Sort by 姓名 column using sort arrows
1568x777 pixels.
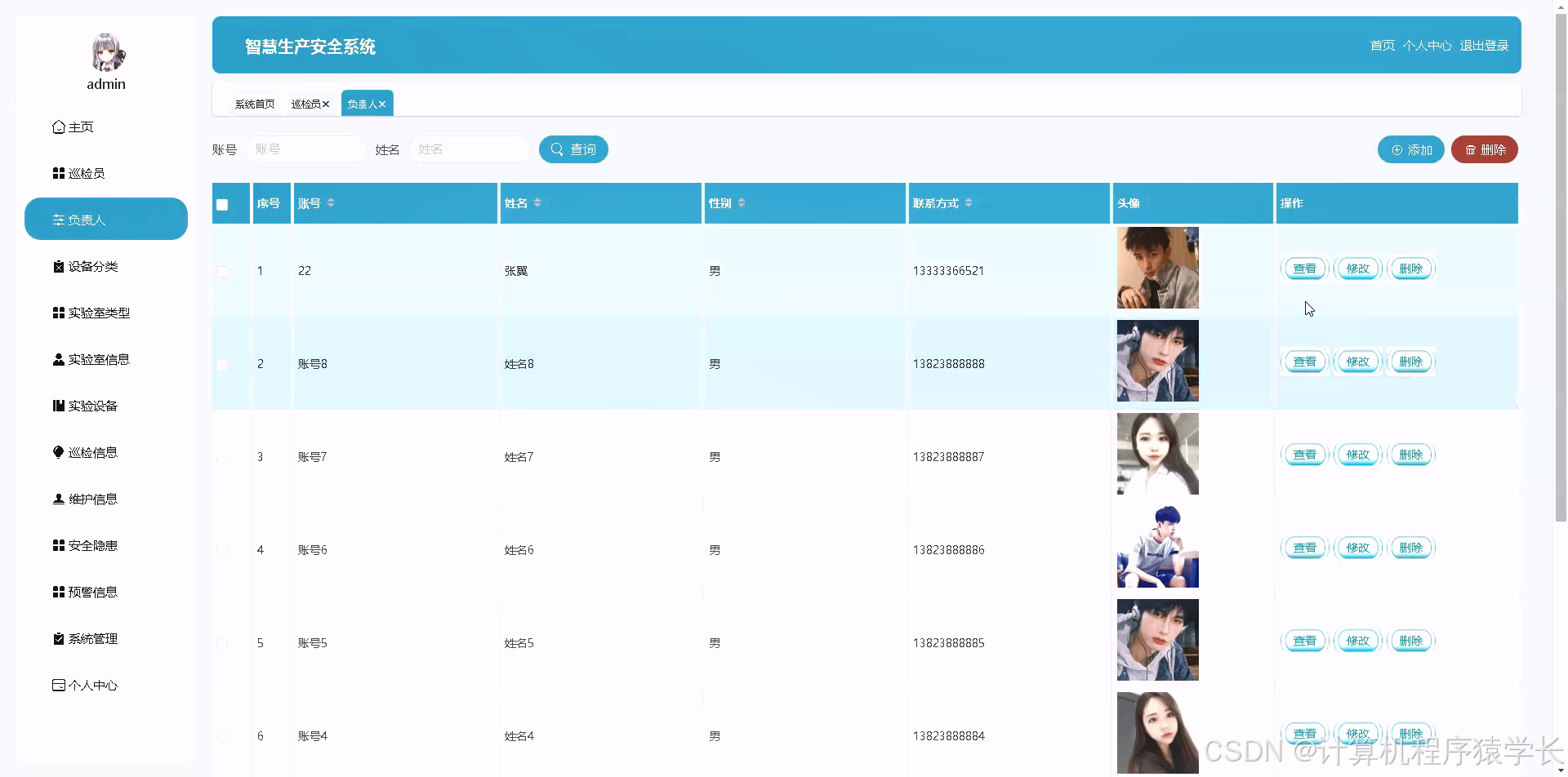pyautogui.click(x=537, y=202)
